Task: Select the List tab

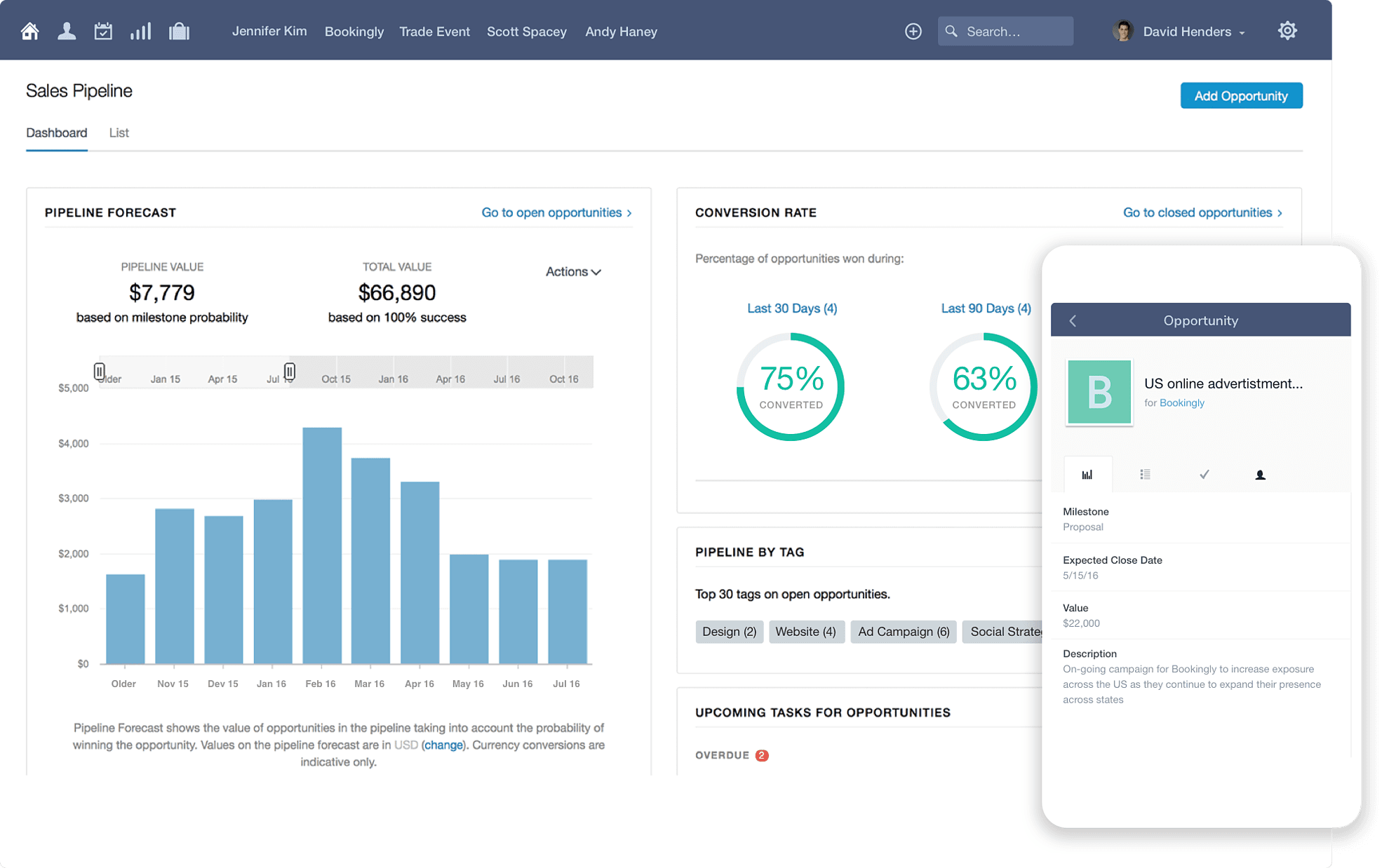Action: coord(119,131)
